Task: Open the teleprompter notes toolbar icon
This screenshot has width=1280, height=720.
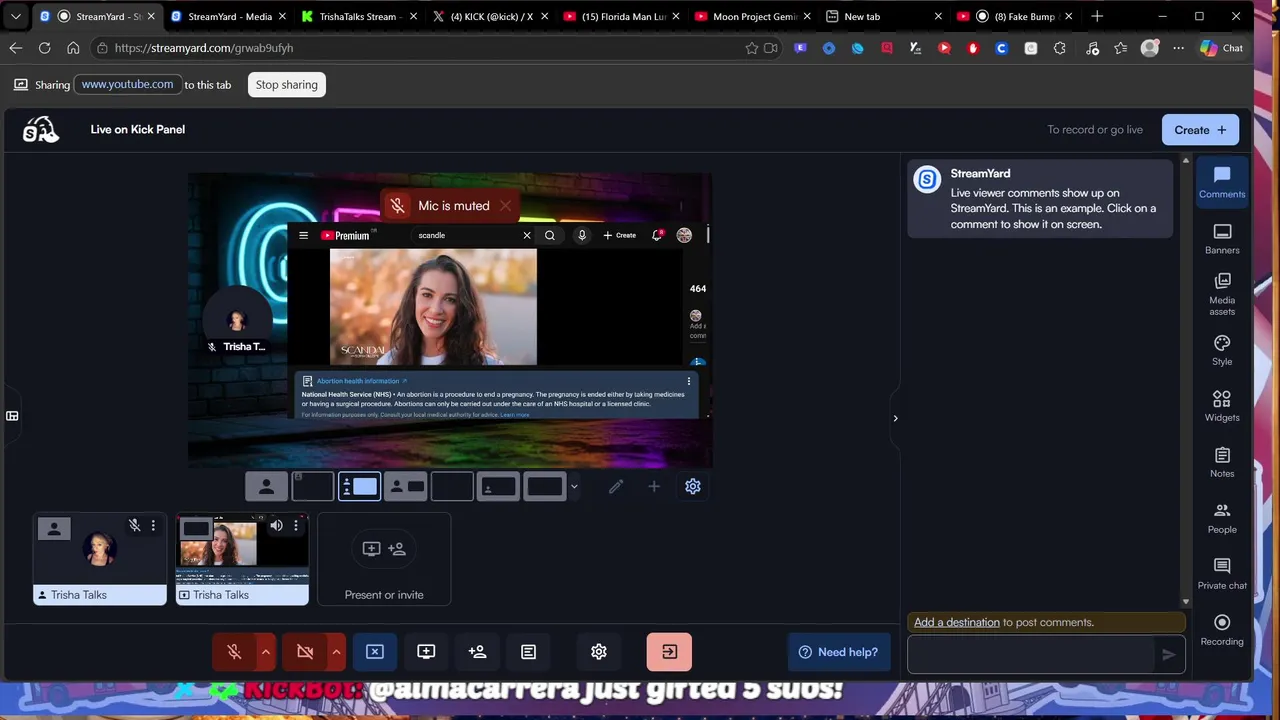Action: [528, 652]
